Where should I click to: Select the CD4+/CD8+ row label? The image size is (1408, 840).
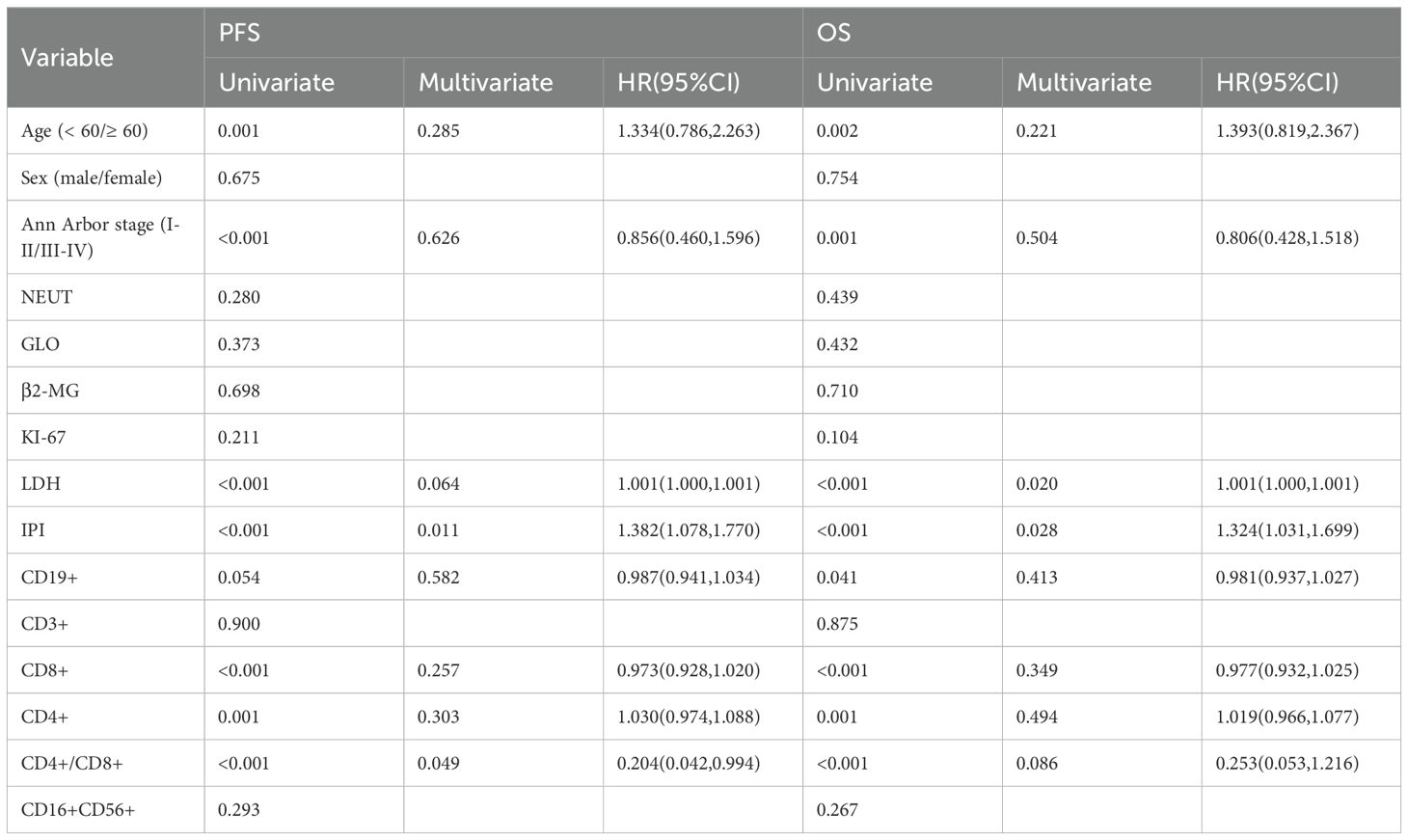pyautogui.click(x=72, y=763)
